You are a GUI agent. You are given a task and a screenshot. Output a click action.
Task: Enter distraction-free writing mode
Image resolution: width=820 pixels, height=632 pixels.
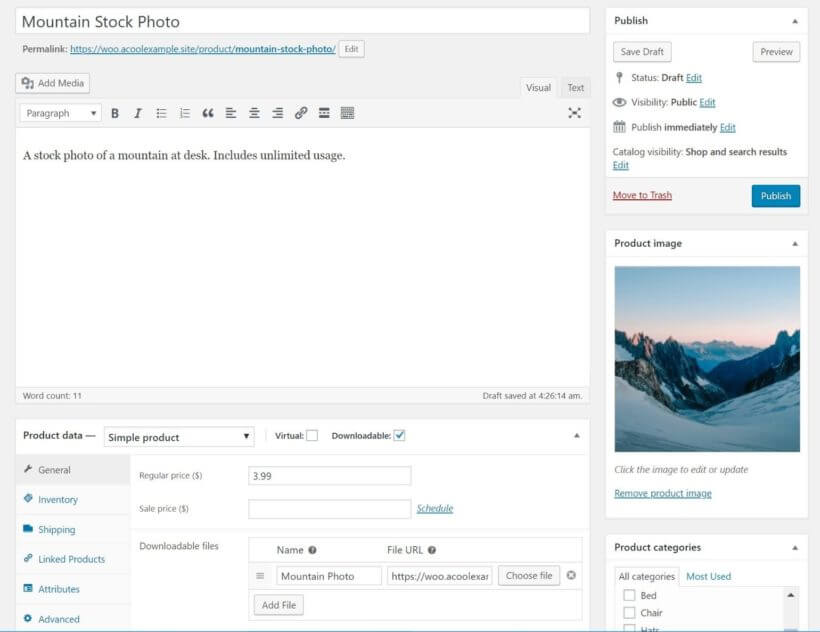575,113
